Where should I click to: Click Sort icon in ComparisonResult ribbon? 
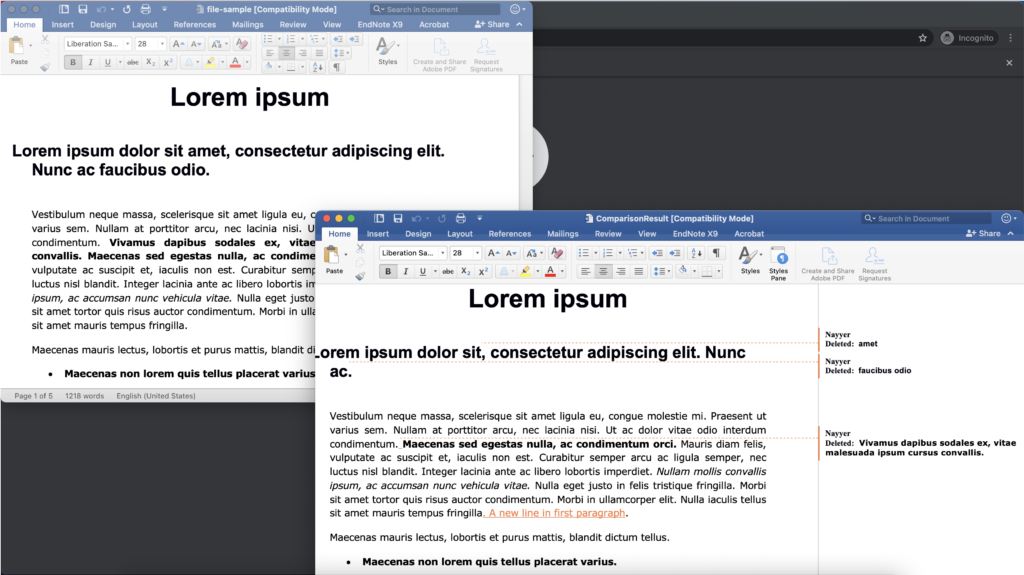pos(696,253)
